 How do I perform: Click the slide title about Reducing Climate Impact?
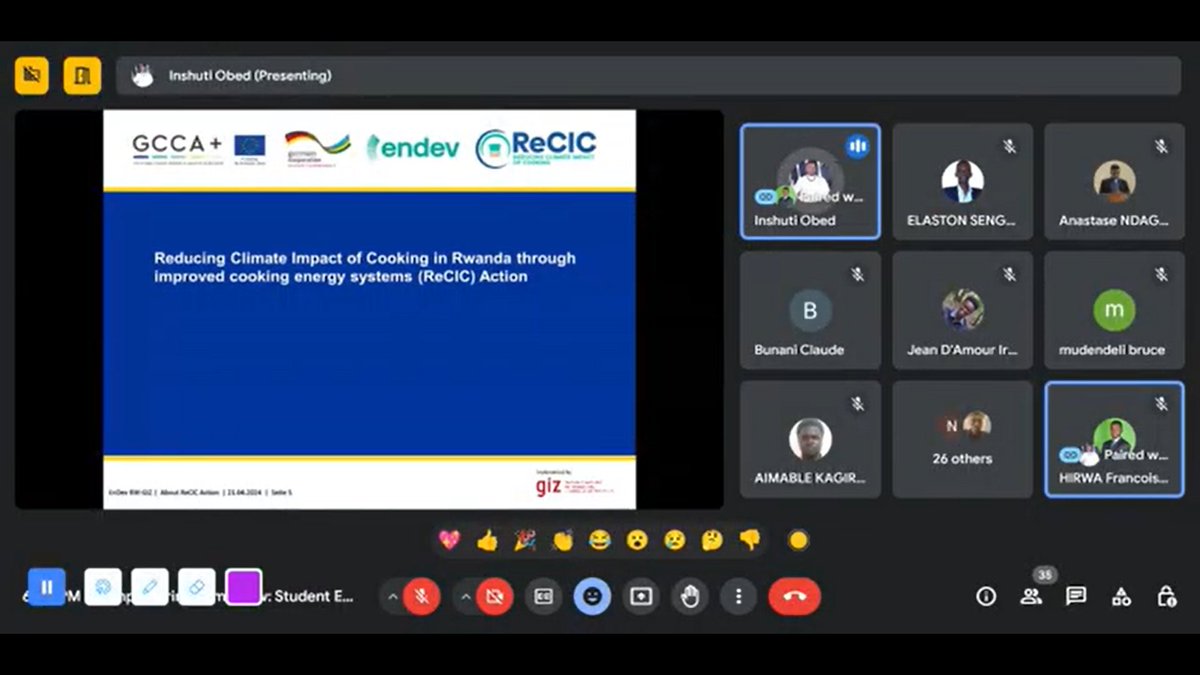[x=365, y=267]
